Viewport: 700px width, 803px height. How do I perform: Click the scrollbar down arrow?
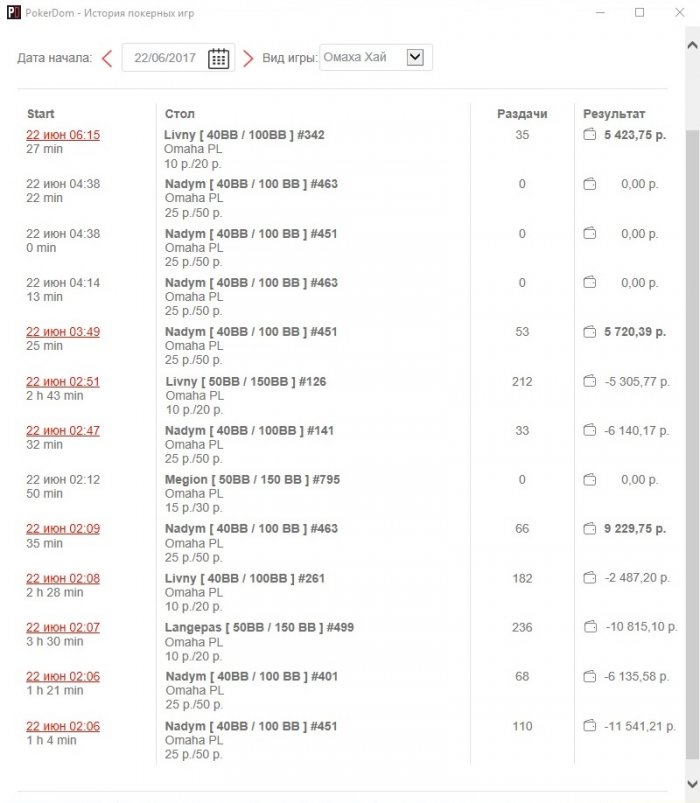click(x=692, y=784)
